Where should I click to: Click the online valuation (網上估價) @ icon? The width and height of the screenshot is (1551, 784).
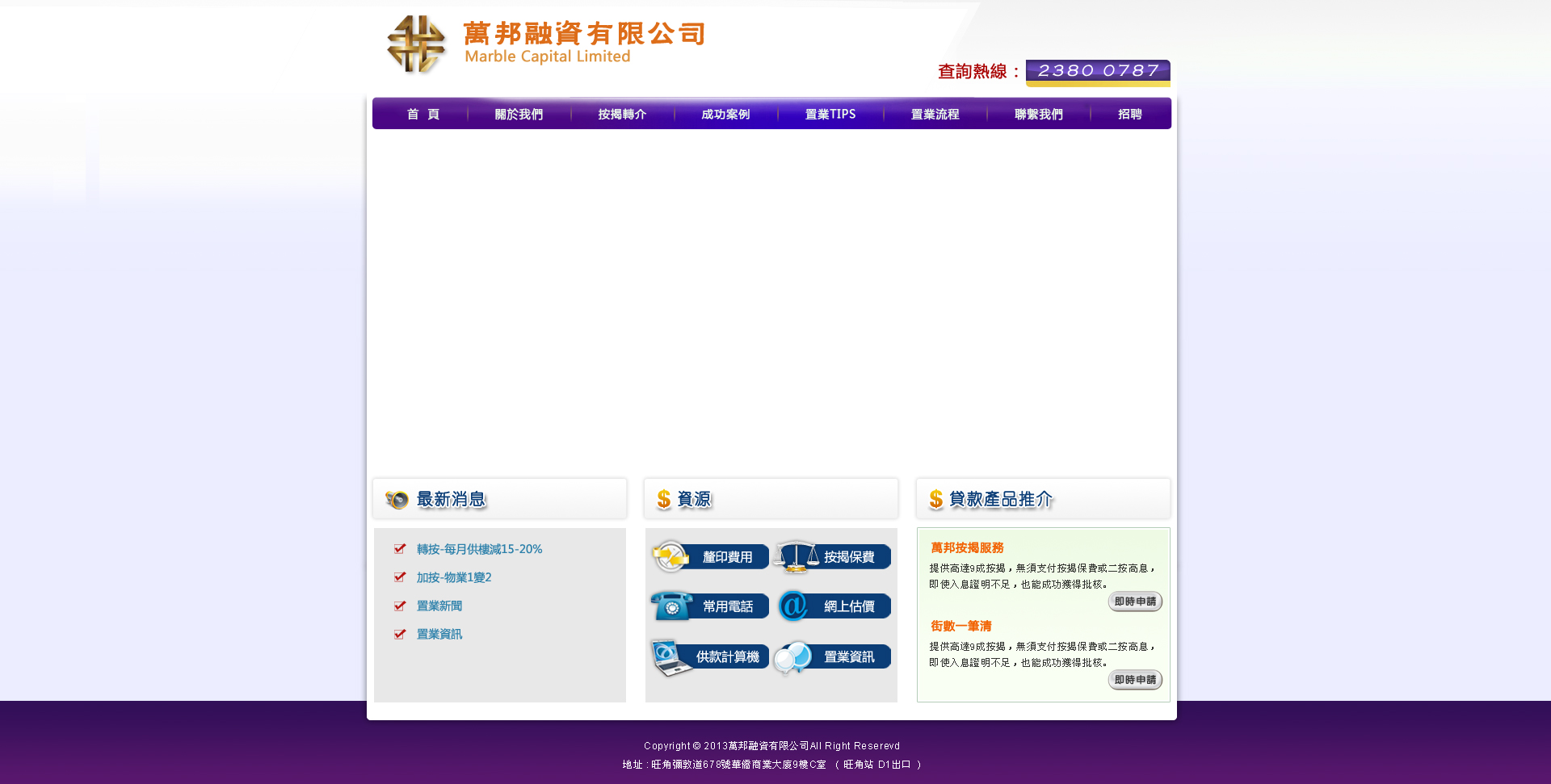[793, 606]
